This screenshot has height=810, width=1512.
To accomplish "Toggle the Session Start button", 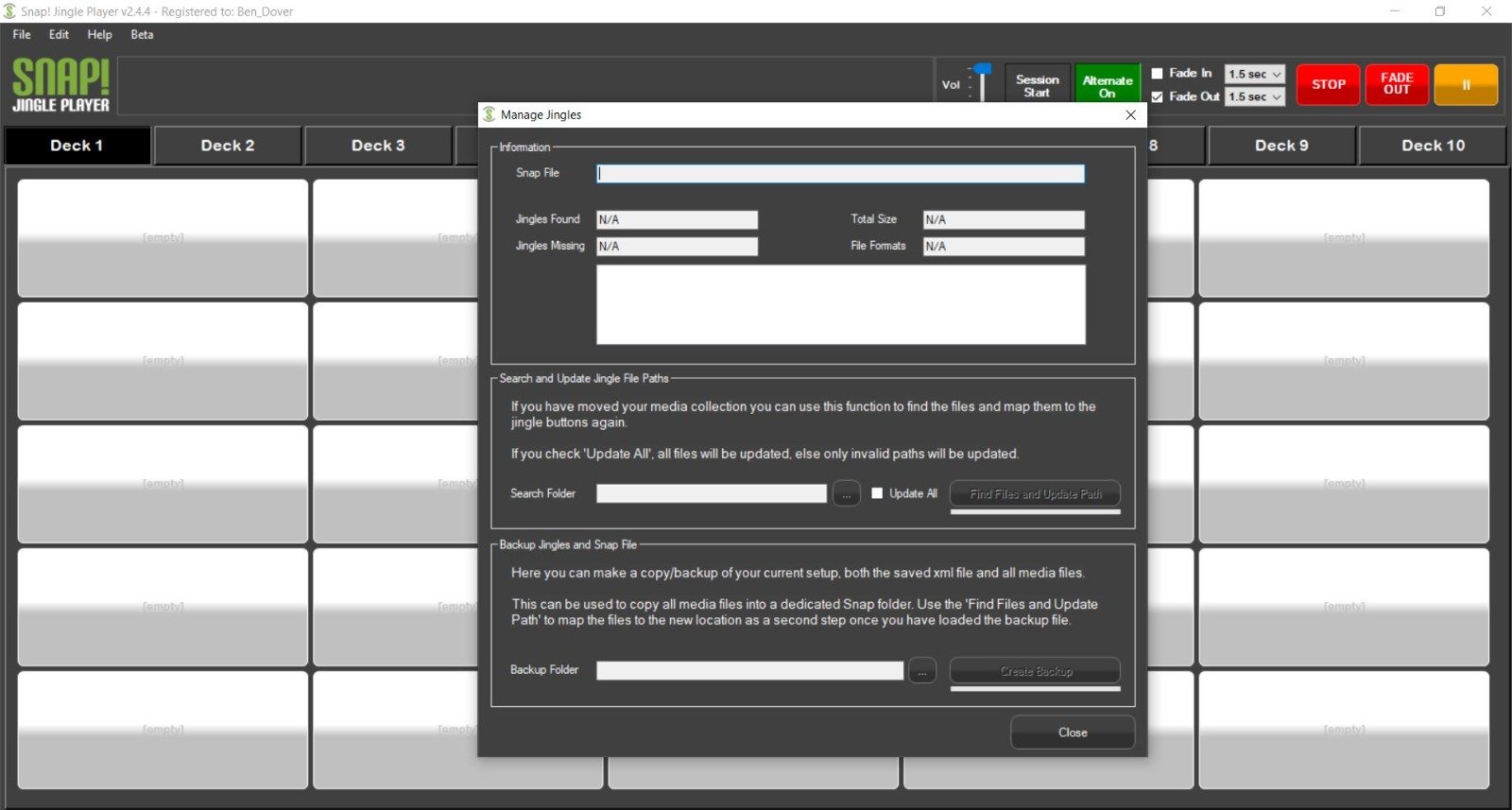I will pyautogui.click(x=1037, y=85).
